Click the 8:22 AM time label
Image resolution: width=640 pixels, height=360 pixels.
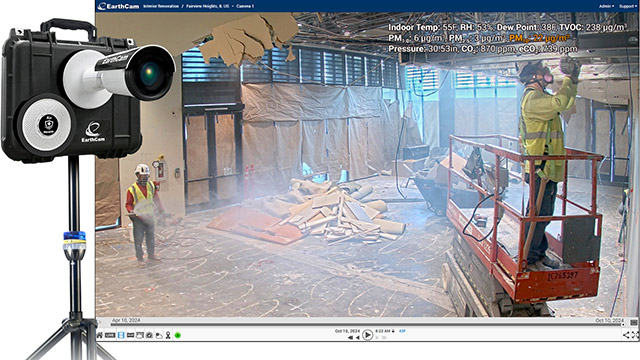382,331
